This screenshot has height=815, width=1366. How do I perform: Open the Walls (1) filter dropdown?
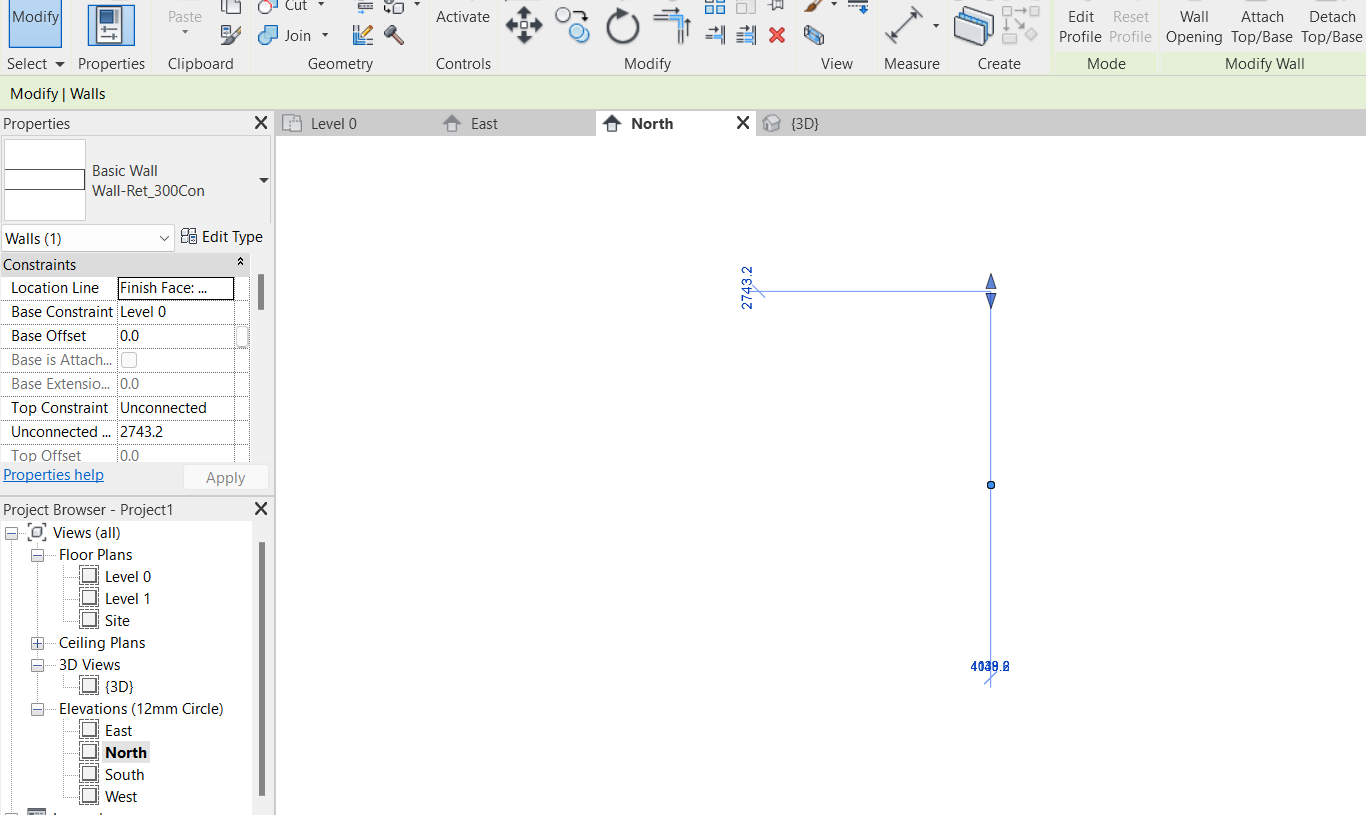pyautogui.click(x=87, y=238)
